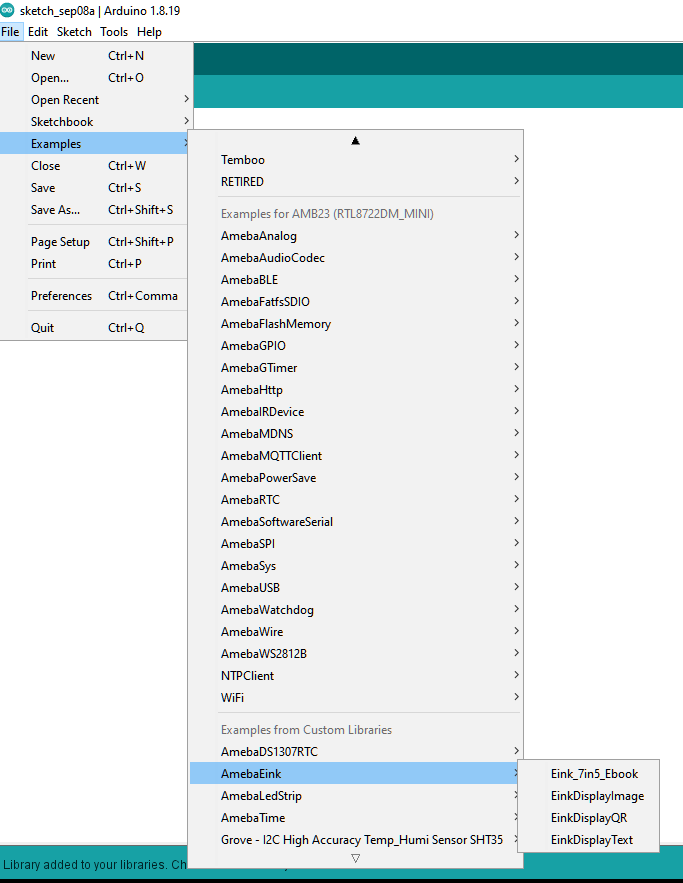Image resolution: width=683 pixels, height=883 pixels.
Task: Click Save in the File menu
Action: (94, 188)
